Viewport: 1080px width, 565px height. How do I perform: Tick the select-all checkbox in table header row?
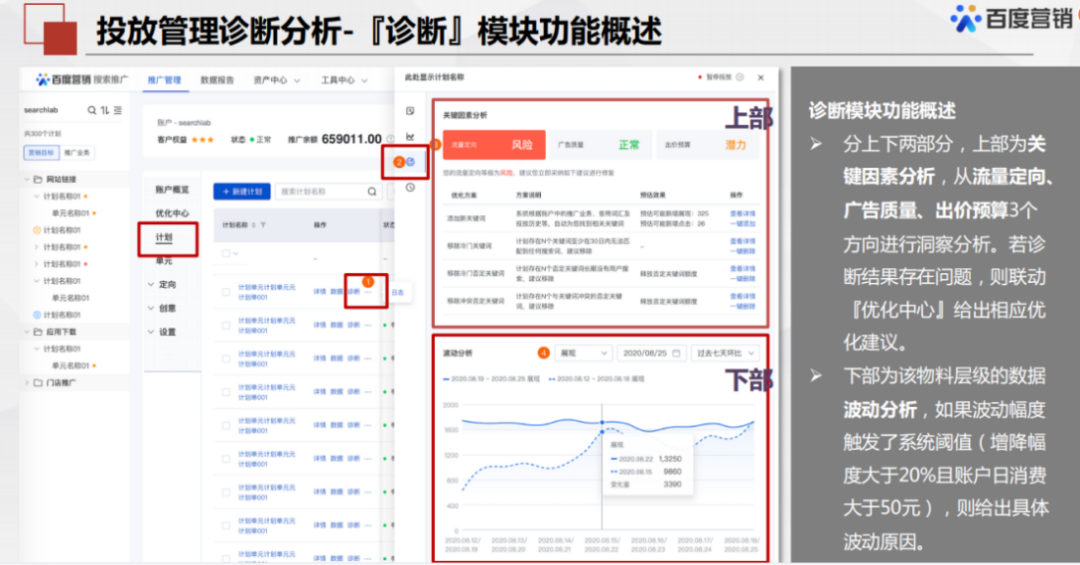tap(226, 254)
